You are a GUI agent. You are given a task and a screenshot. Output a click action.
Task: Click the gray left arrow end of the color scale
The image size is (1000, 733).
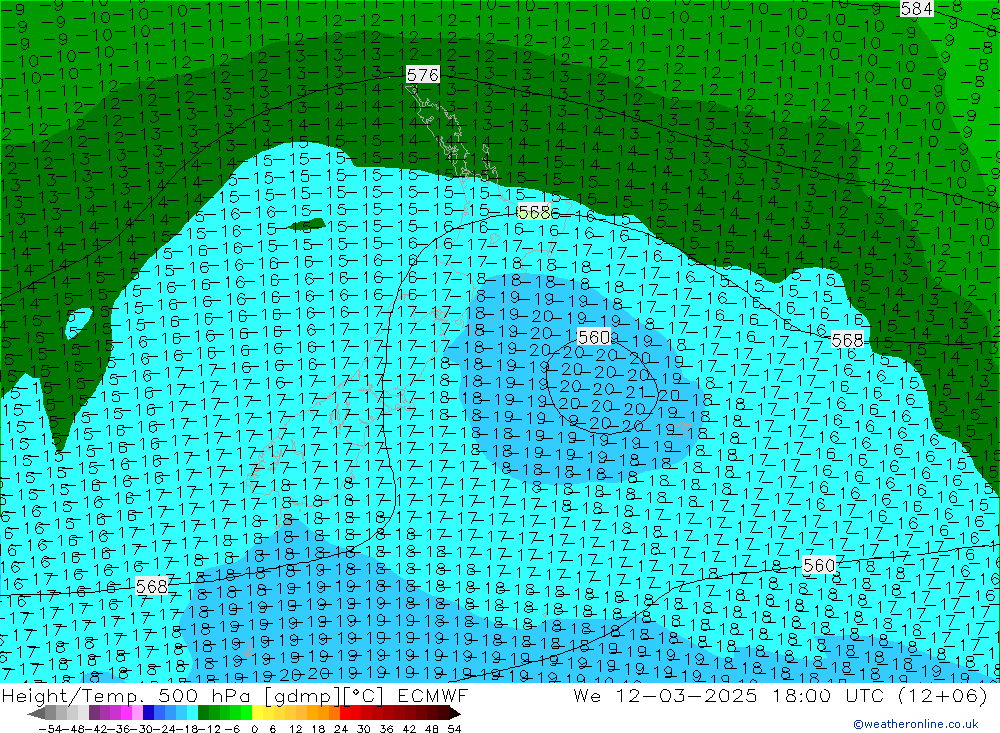click(x=36, y=713)
